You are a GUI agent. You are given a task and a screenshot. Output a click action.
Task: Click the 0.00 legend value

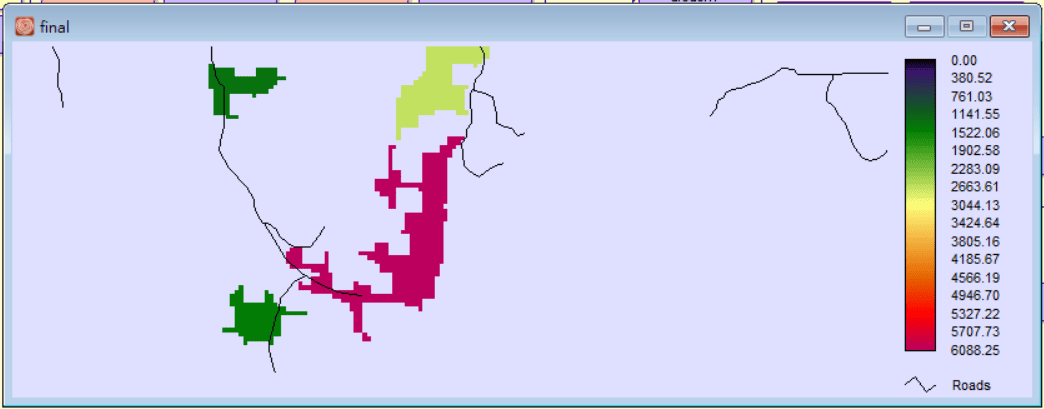pos(964,61)
